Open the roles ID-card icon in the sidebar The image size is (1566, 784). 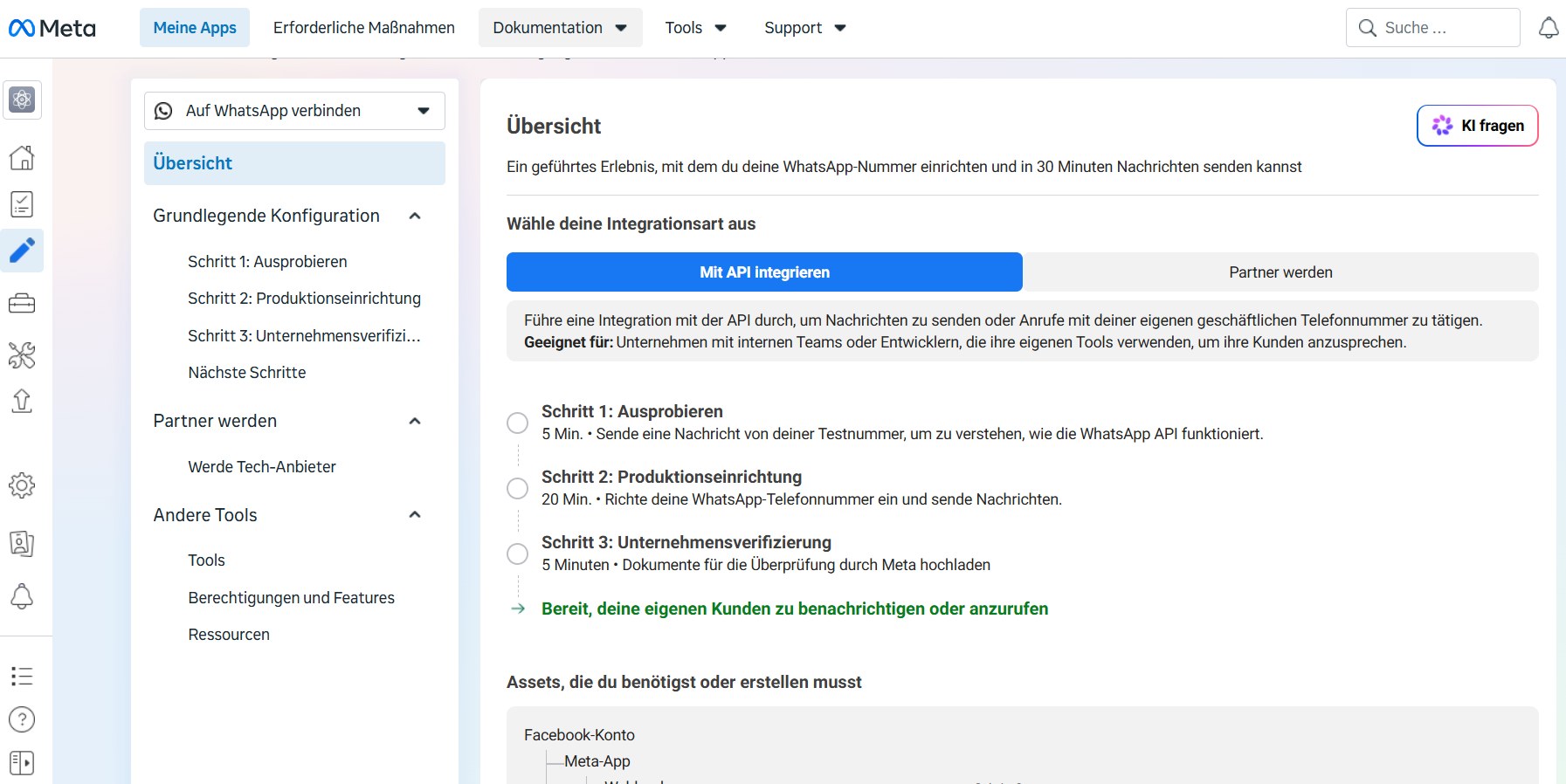point(22,544)
